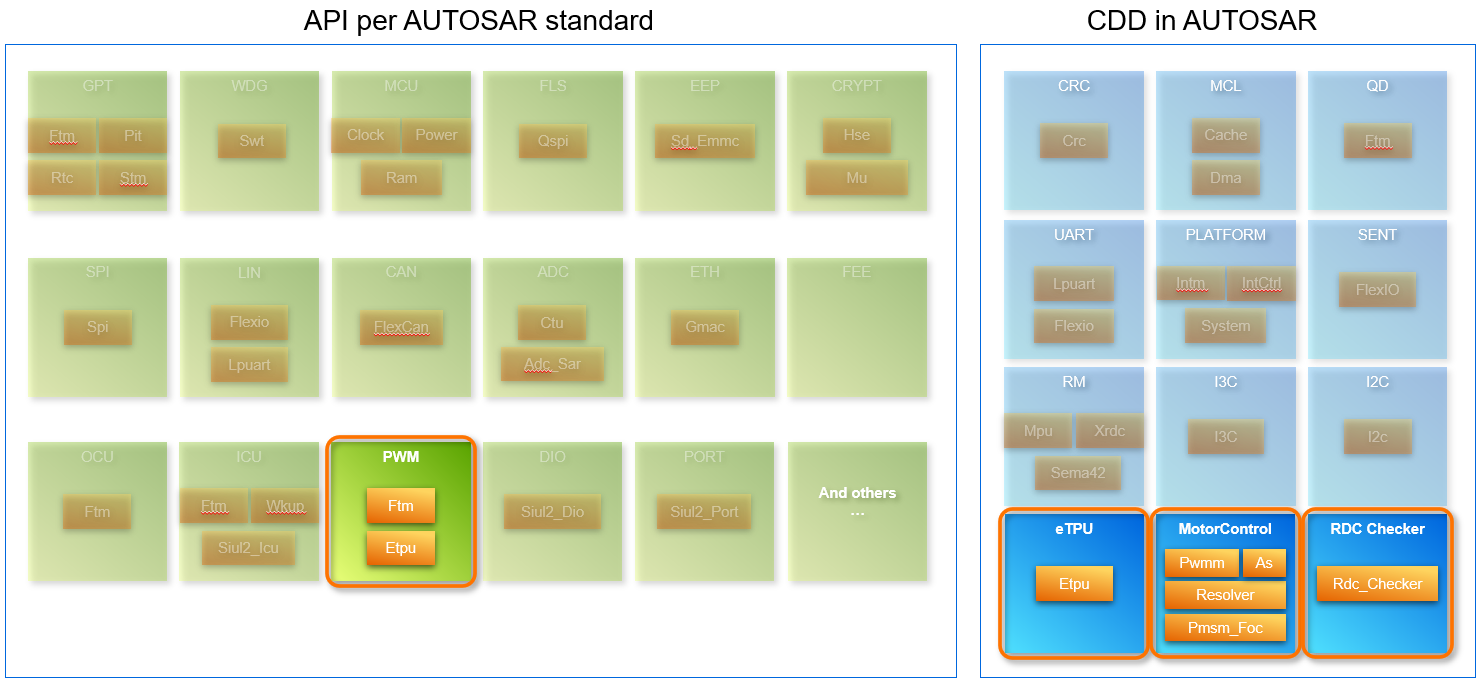Click the IntCtrl link in PLATFORM
The height and width of the screenshot is (681, 1480).
[1261, 284]
